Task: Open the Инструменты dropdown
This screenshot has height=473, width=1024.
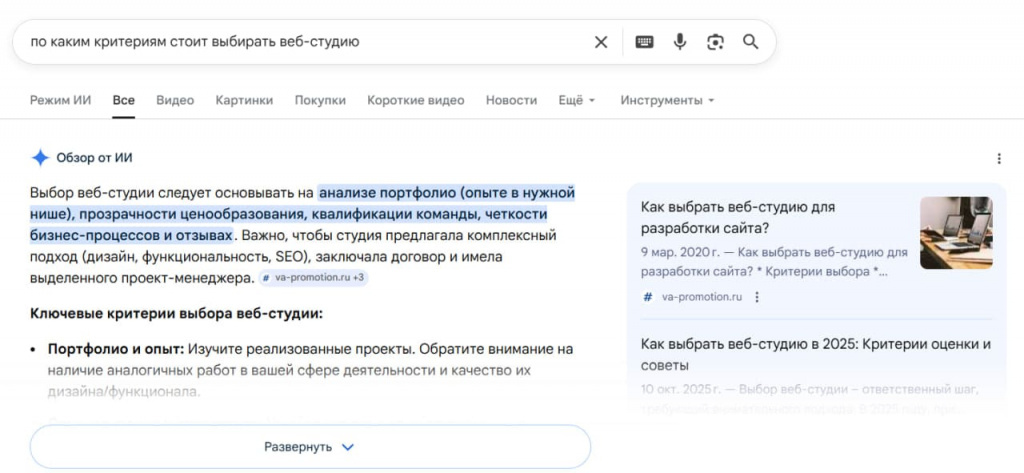Action: coord(667,101)
